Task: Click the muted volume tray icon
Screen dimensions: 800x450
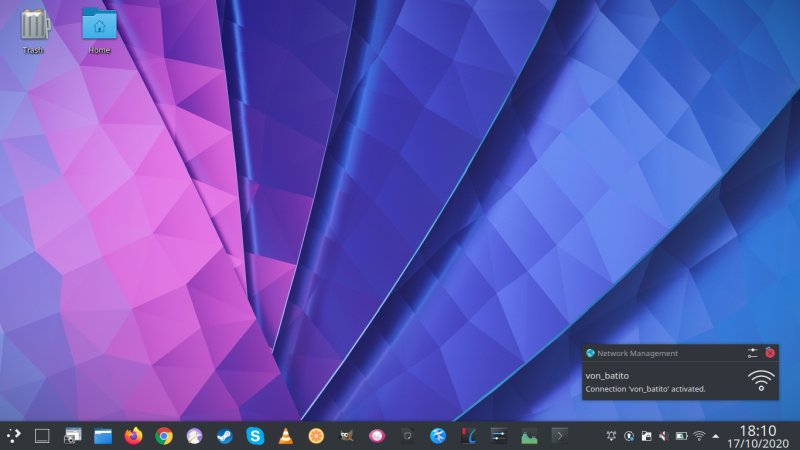Action: pyautogui.click(x=664, y=436)
